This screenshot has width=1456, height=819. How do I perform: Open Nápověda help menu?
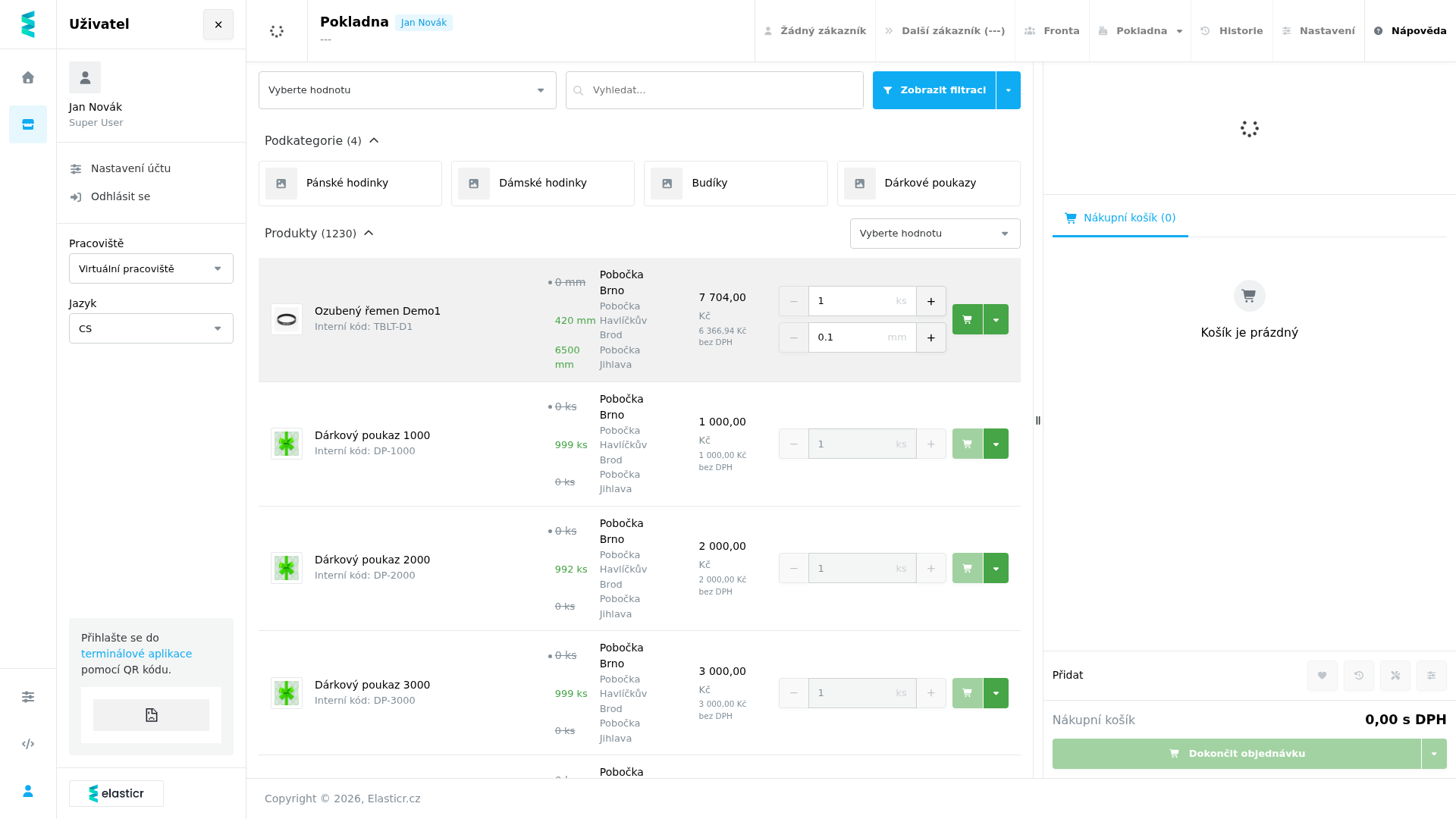pos(1410,31)
